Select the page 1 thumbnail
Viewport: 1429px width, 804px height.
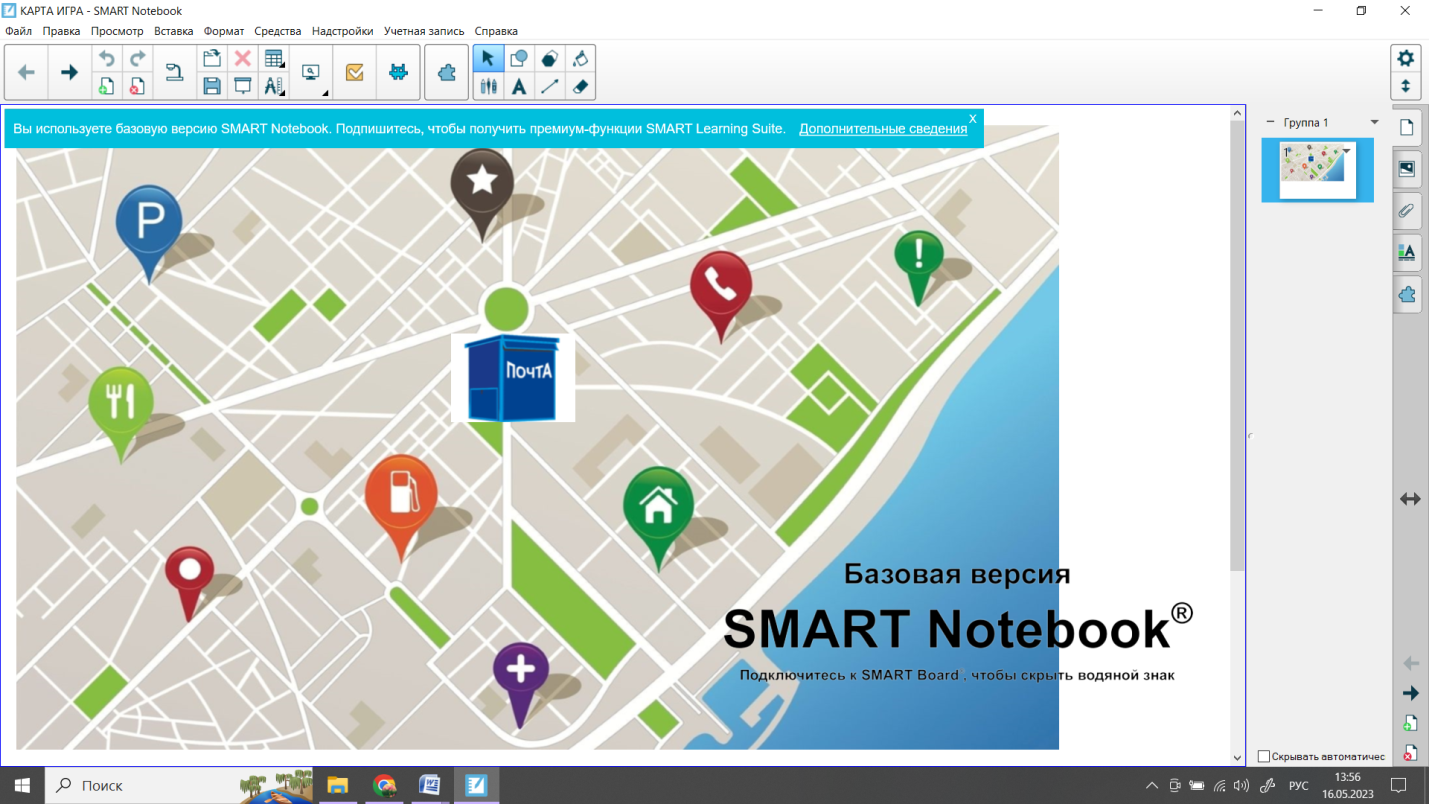1318,170
